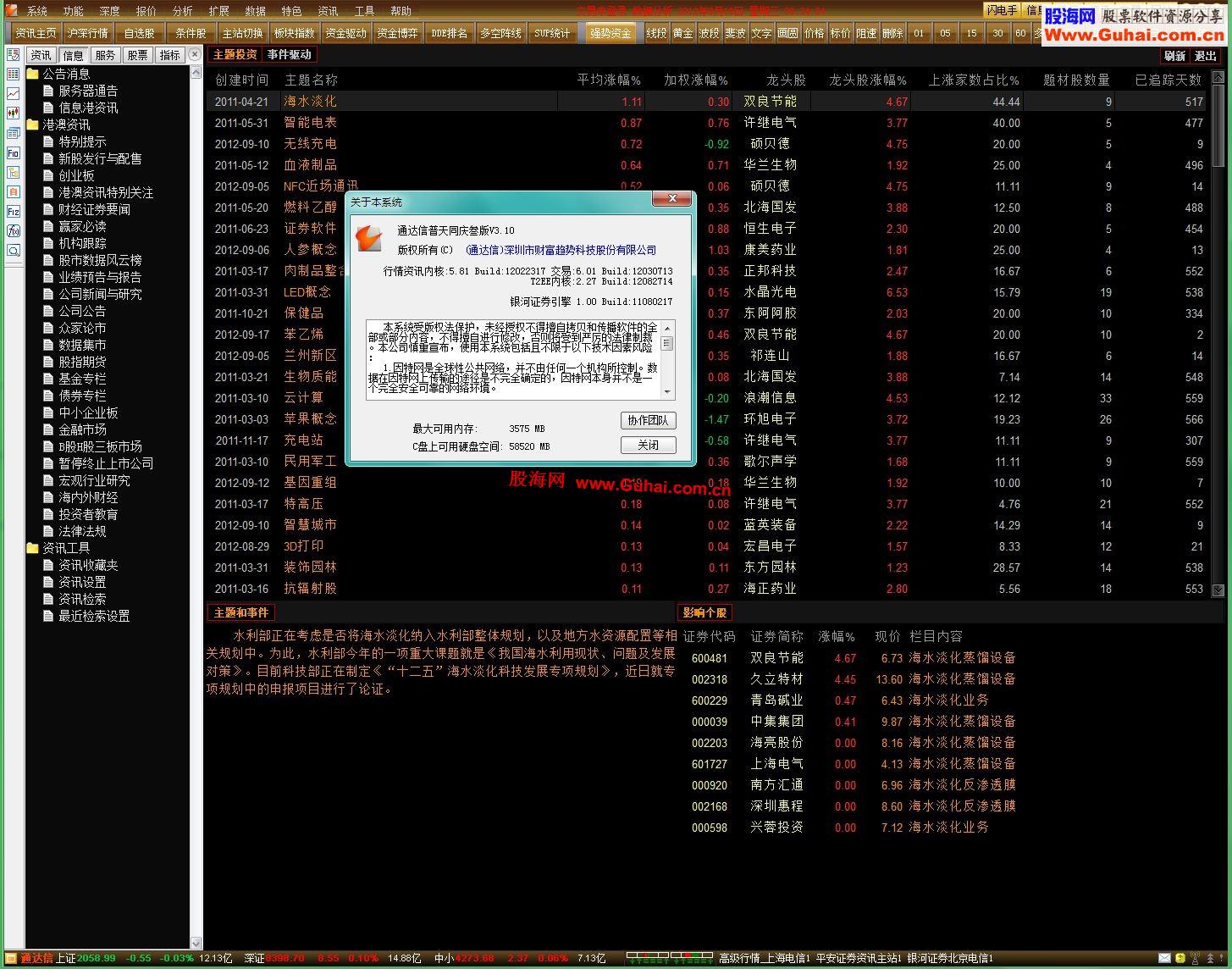Viewport: 1232px width, 969px height.
Task: Close the side panel with round X icon
Action: click(196, 55)
